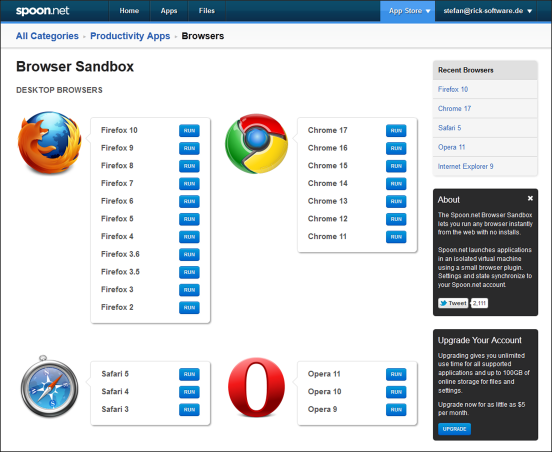
Task: Run Chrome 11
Action: (x=396, y=237)
